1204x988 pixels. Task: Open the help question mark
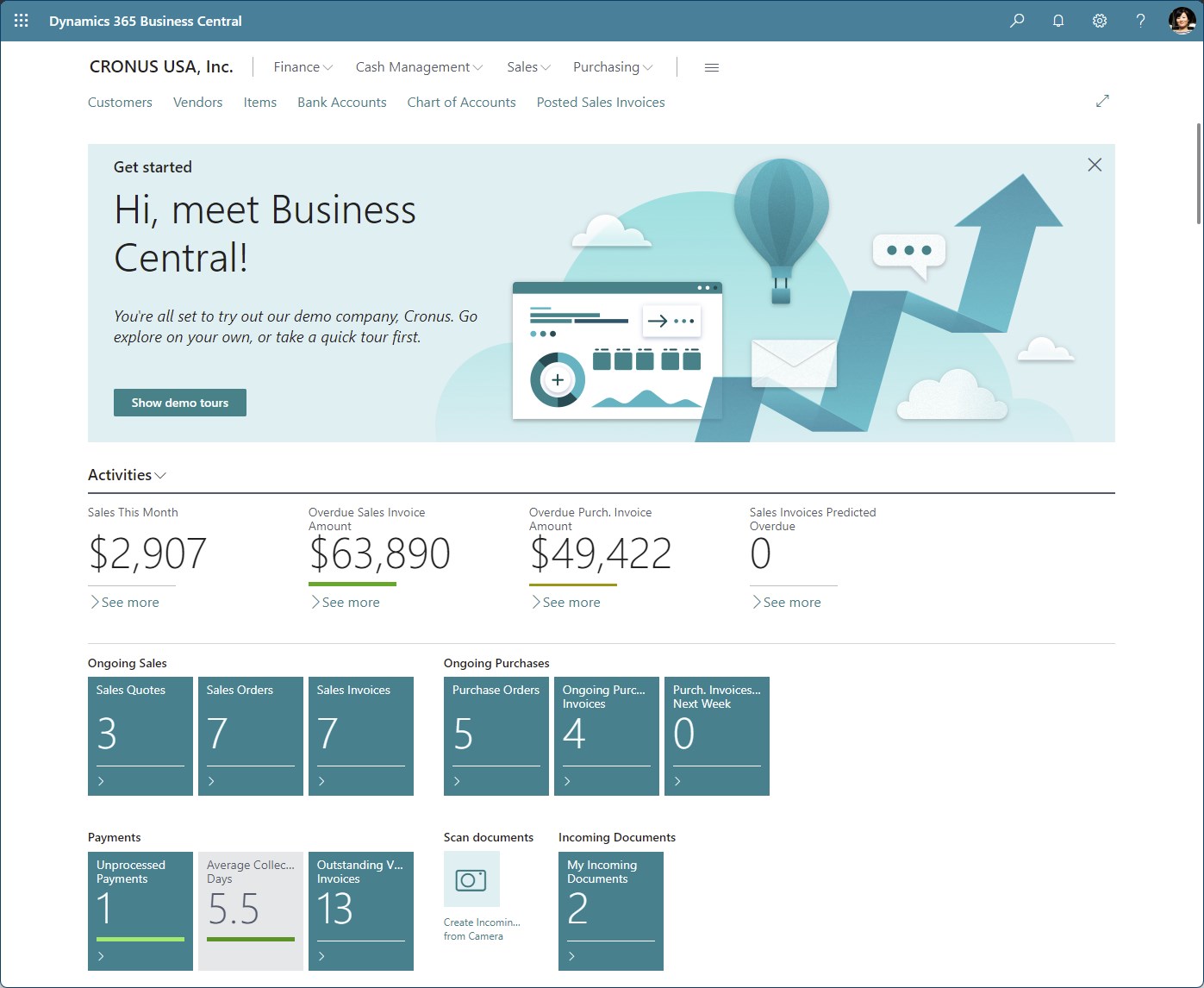click(1139, 20)
